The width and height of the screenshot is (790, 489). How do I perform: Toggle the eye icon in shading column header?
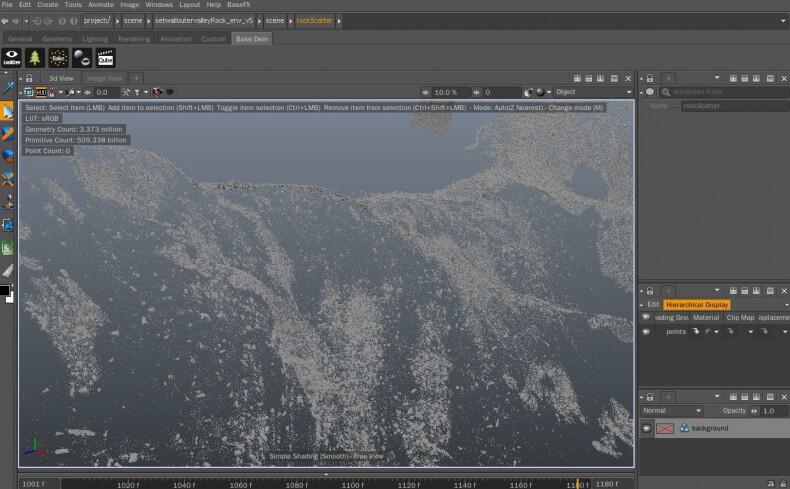click(645, 317)
